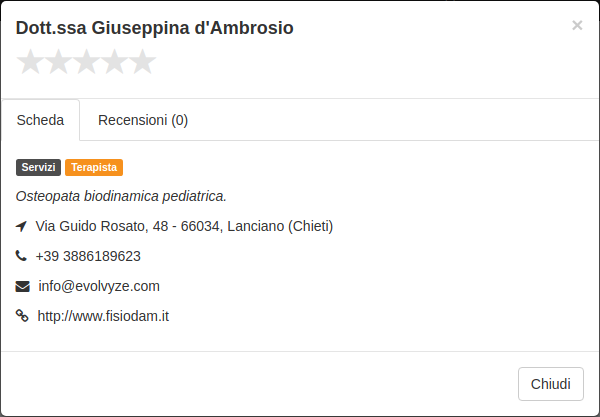This screenshot has width=600, height=417.
Task: Click the Dott.ssa Giuseppina d'Ambrosio title
Action: tap(155, 28)
